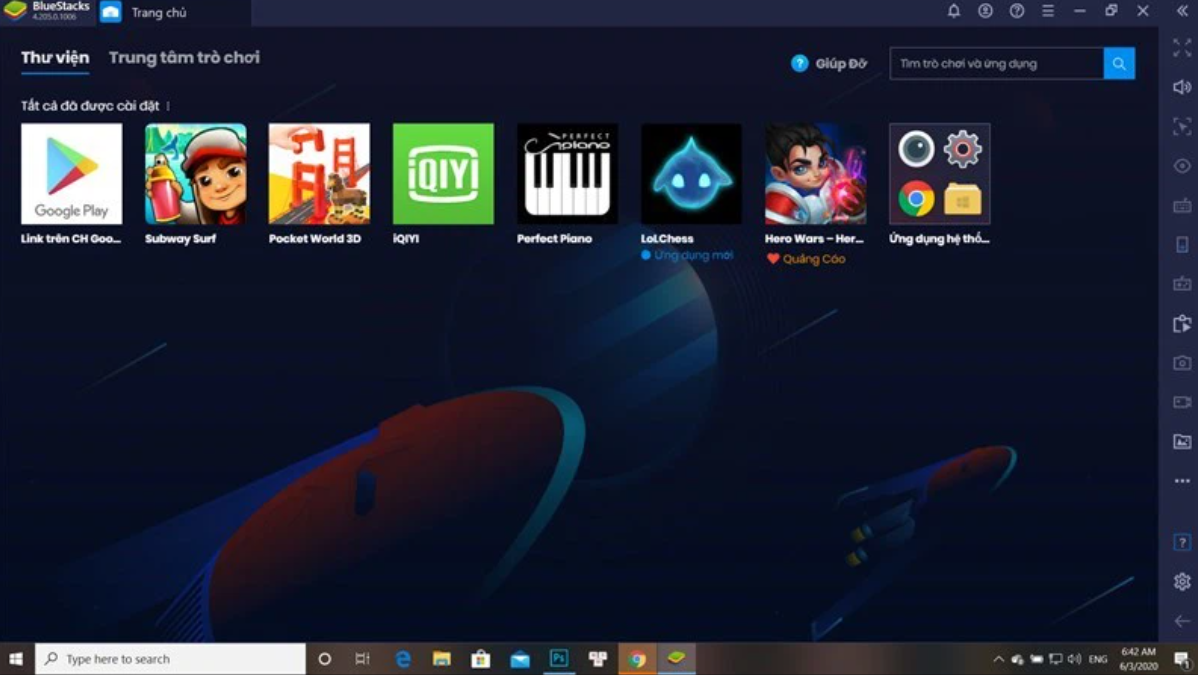Image resolution: width=1198 pixels, height=675 pixels.
Task: Click the blue search button
Action: click(1119, 63)
